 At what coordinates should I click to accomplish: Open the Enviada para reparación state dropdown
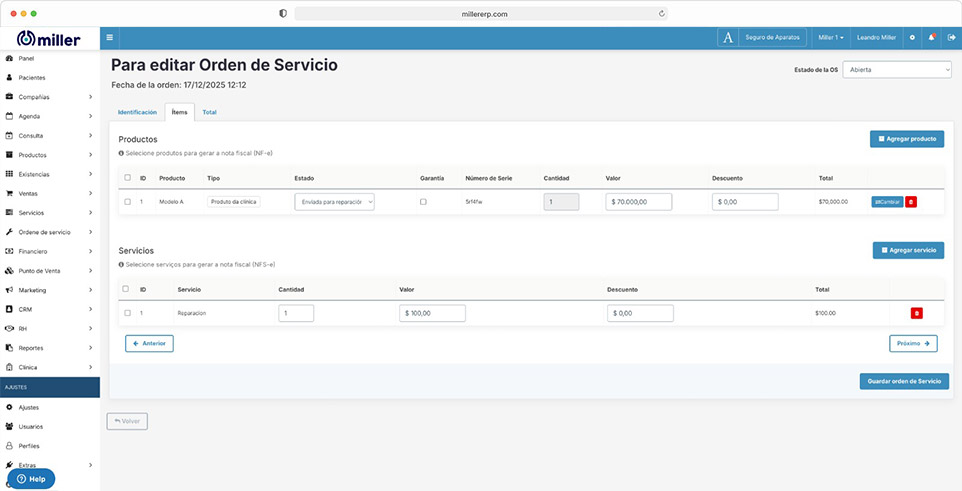click(x=334, y=202)
